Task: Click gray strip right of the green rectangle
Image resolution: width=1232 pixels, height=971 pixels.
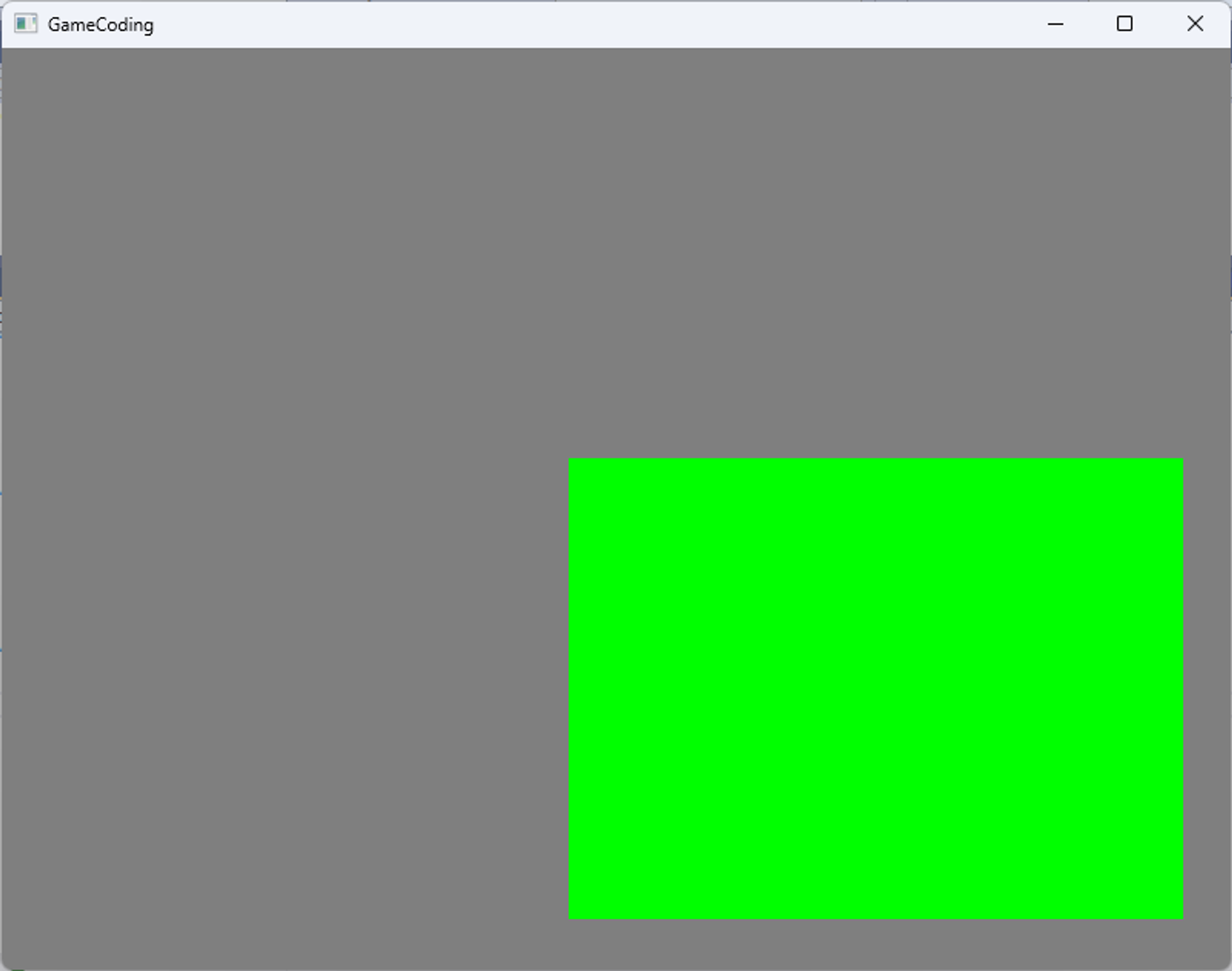Action: click(1206, 688)
